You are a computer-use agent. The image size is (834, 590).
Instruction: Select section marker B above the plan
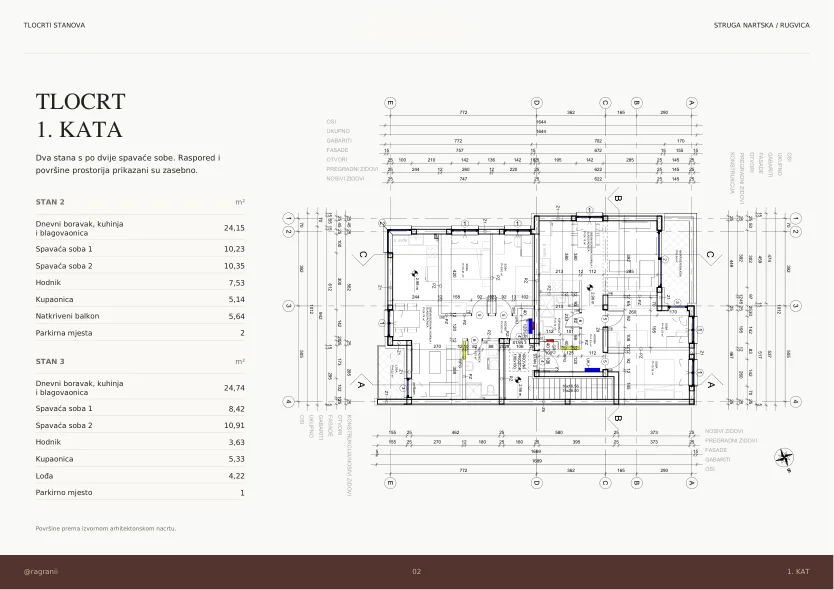[x=617, y=198]
